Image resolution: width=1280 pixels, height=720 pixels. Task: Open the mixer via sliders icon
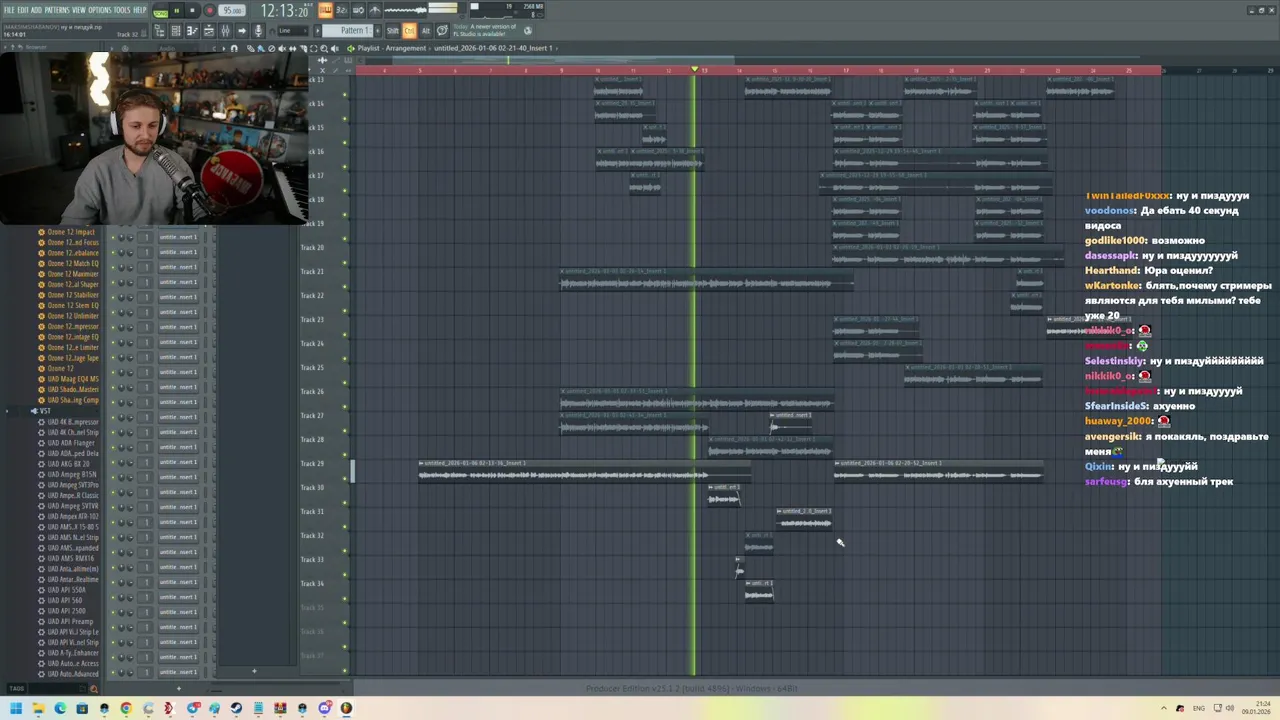click(x=226, y=31)
